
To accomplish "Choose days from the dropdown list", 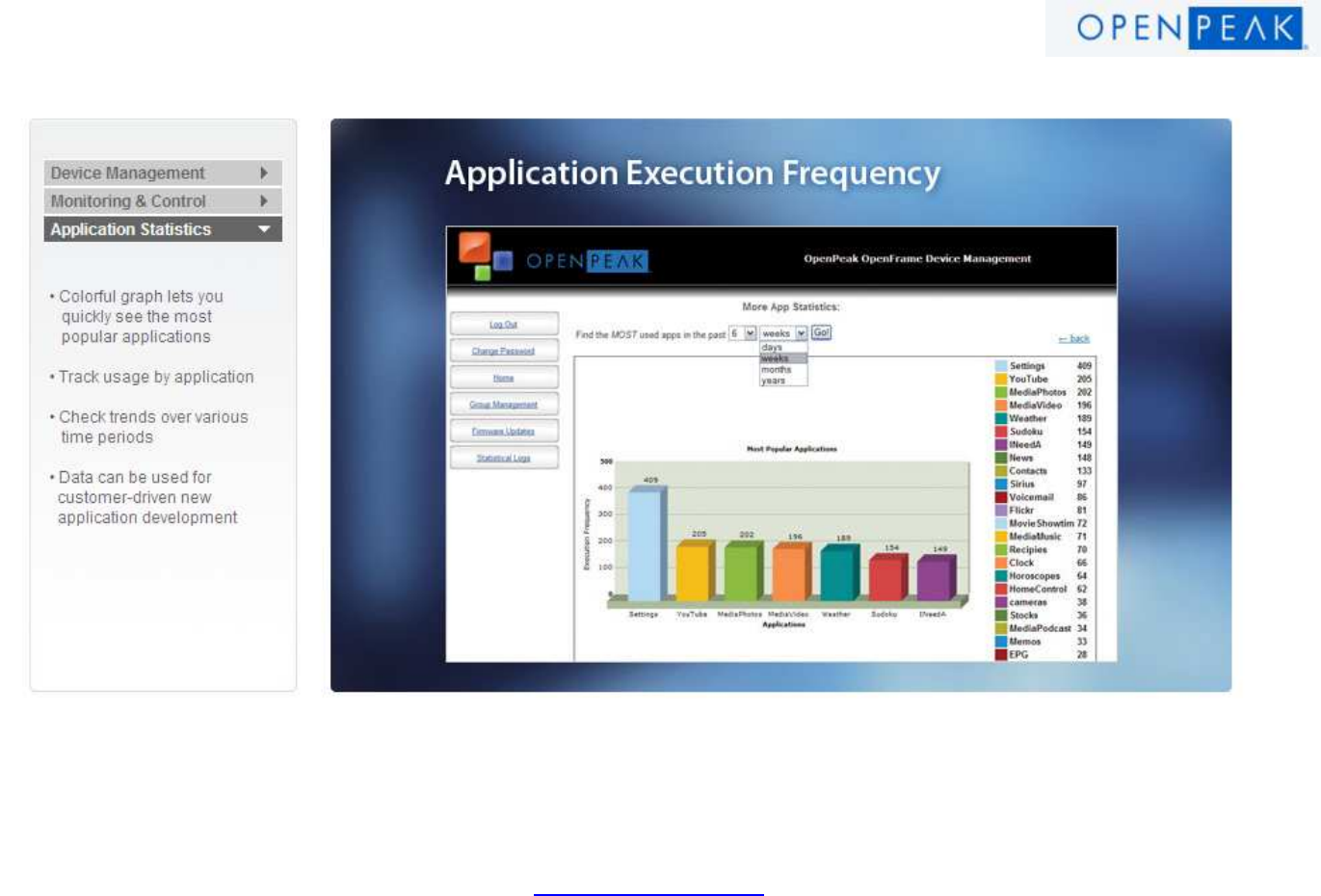I will click(783, 347).
